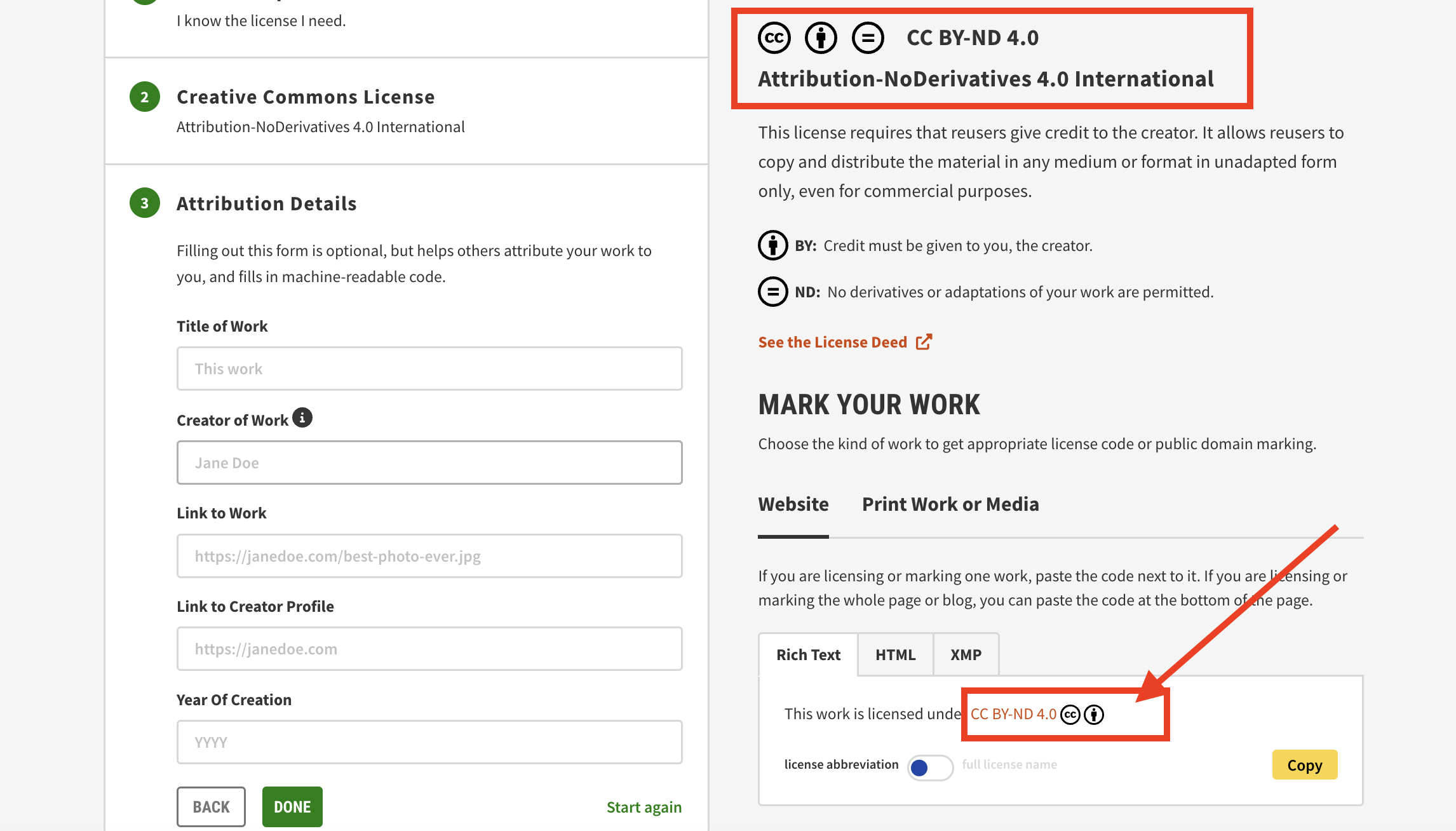Viewport: 1456px width, 831px height.
Task: Click the CC logo icon in the license header
Action: [774, 37]
